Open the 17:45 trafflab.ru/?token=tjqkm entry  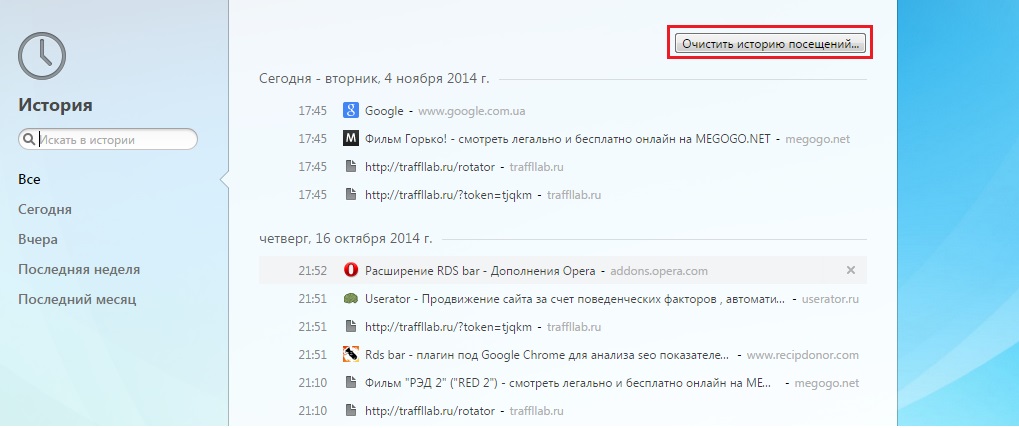(448, 195)
